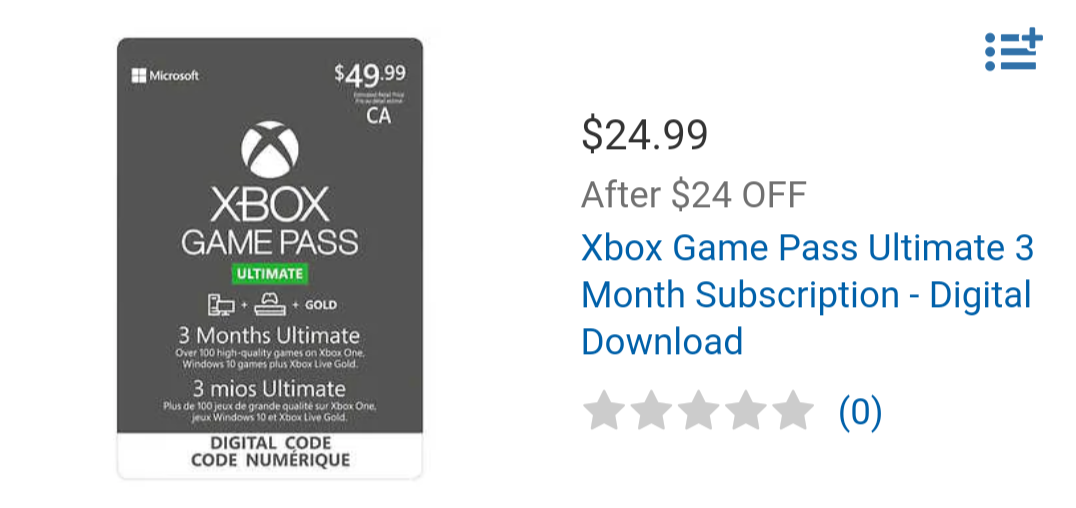This screenshot has width=1076, height=508.
Task: Click the DIGITAL CODE label on card
Action: pos(270,443)
